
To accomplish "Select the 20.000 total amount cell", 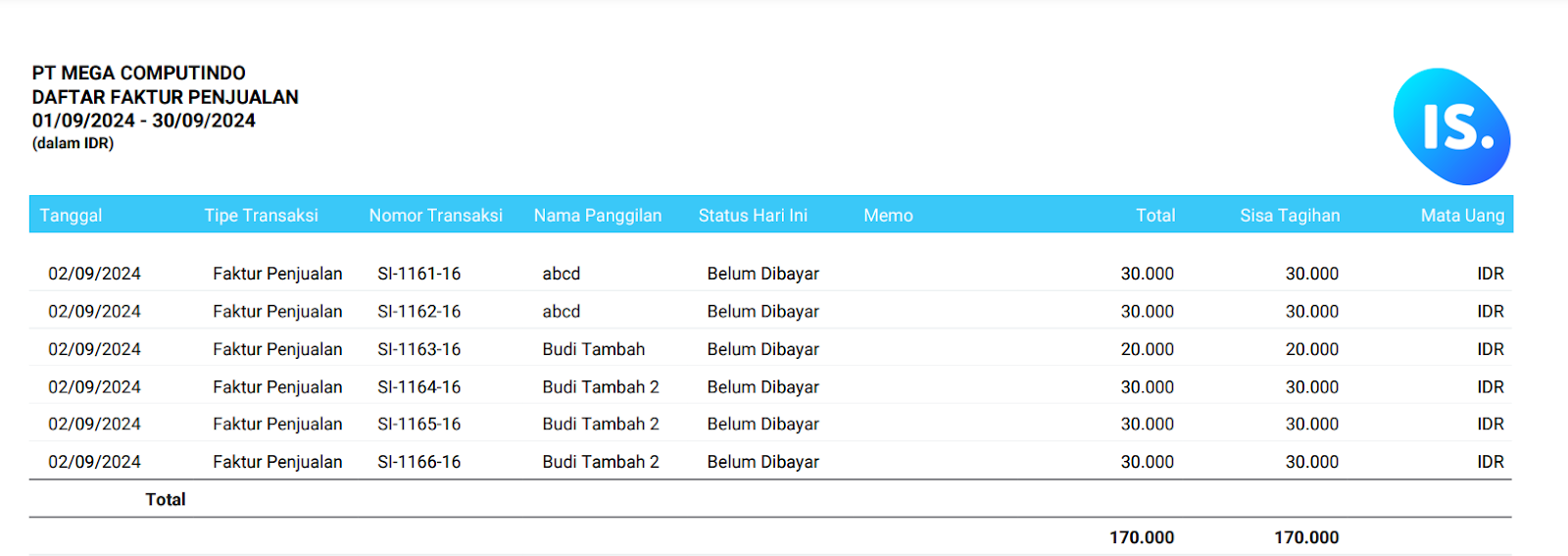I will 1148,349.
